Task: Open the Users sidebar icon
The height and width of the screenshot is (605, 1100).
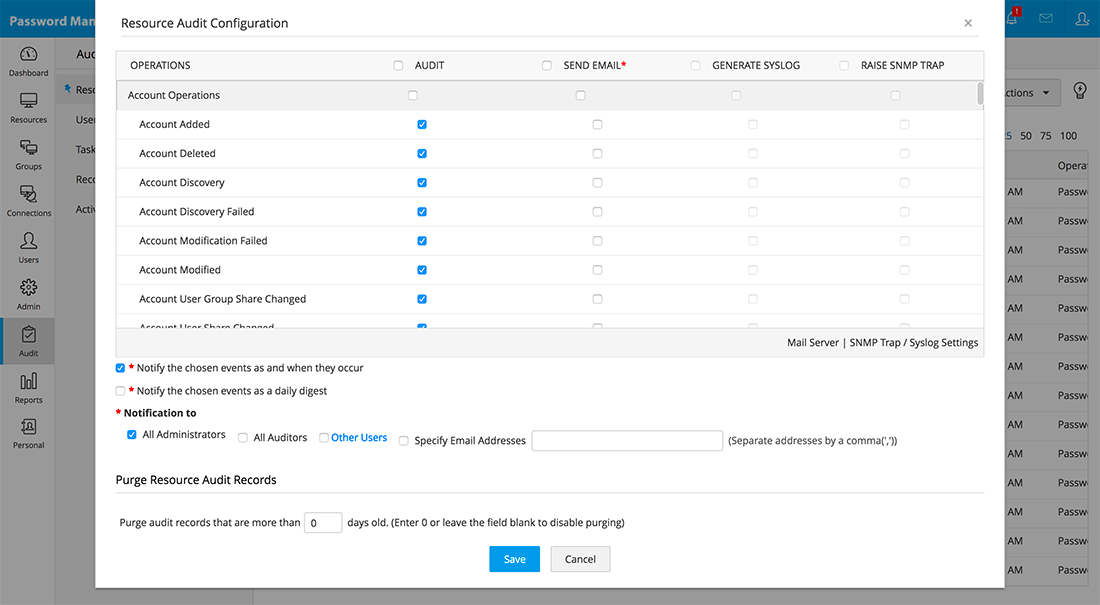Action: 28,247
